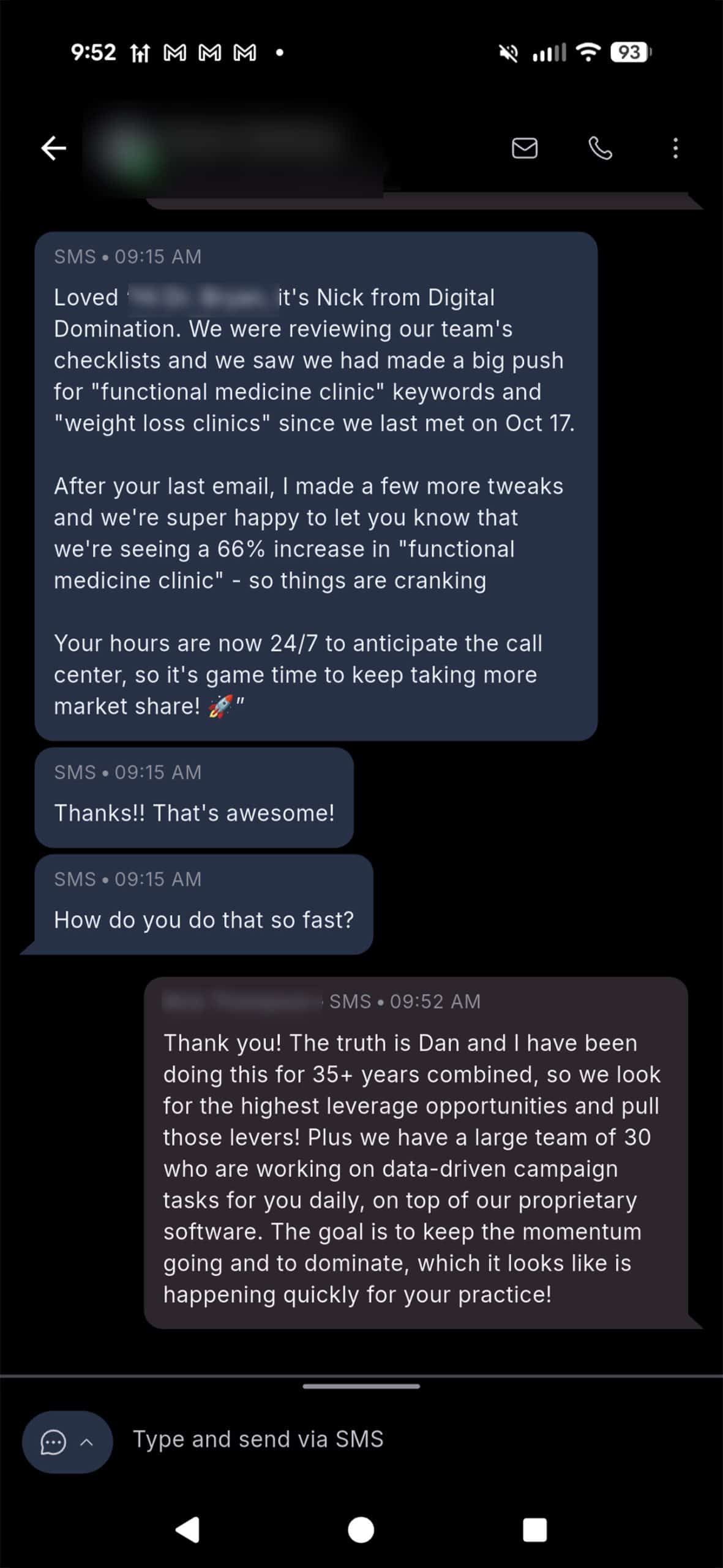Call the contact using phone icon
The image size is (723, 1568).
click(600, 148)
